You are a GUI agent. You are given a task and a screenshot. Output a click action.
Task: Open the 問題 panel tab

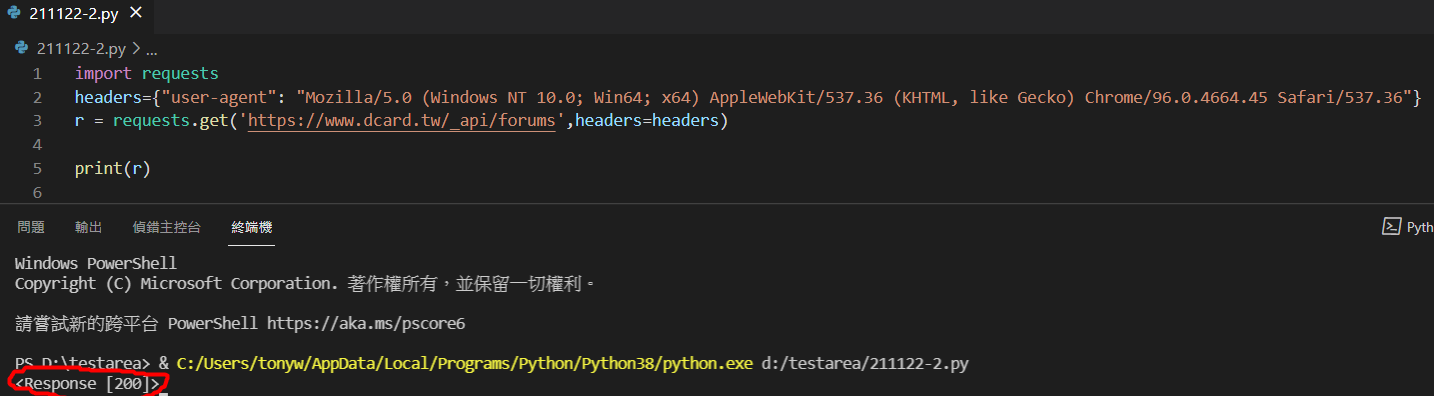click(31, 228)
